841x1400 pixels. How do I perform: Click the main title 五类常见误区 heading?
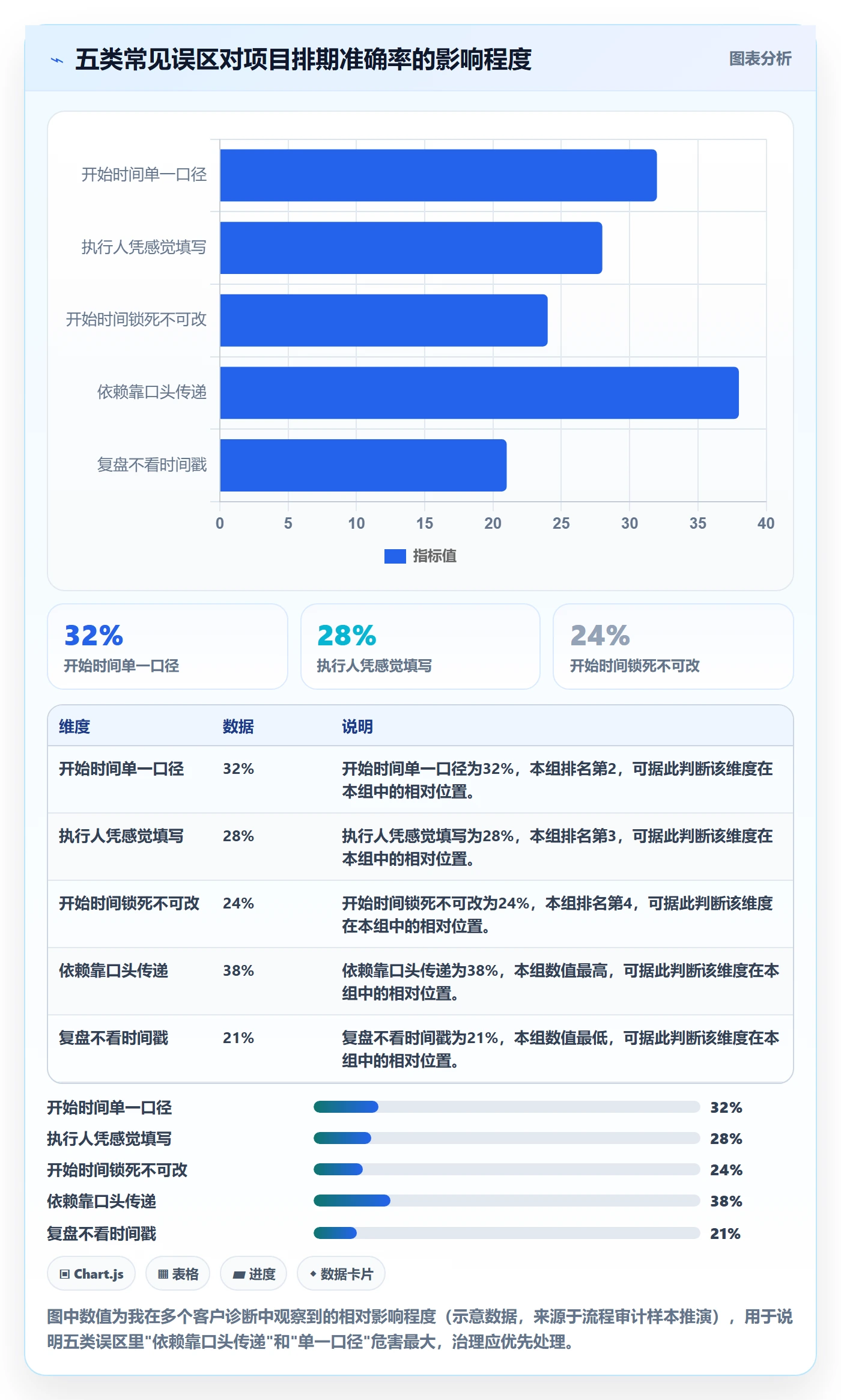(303, 59)
